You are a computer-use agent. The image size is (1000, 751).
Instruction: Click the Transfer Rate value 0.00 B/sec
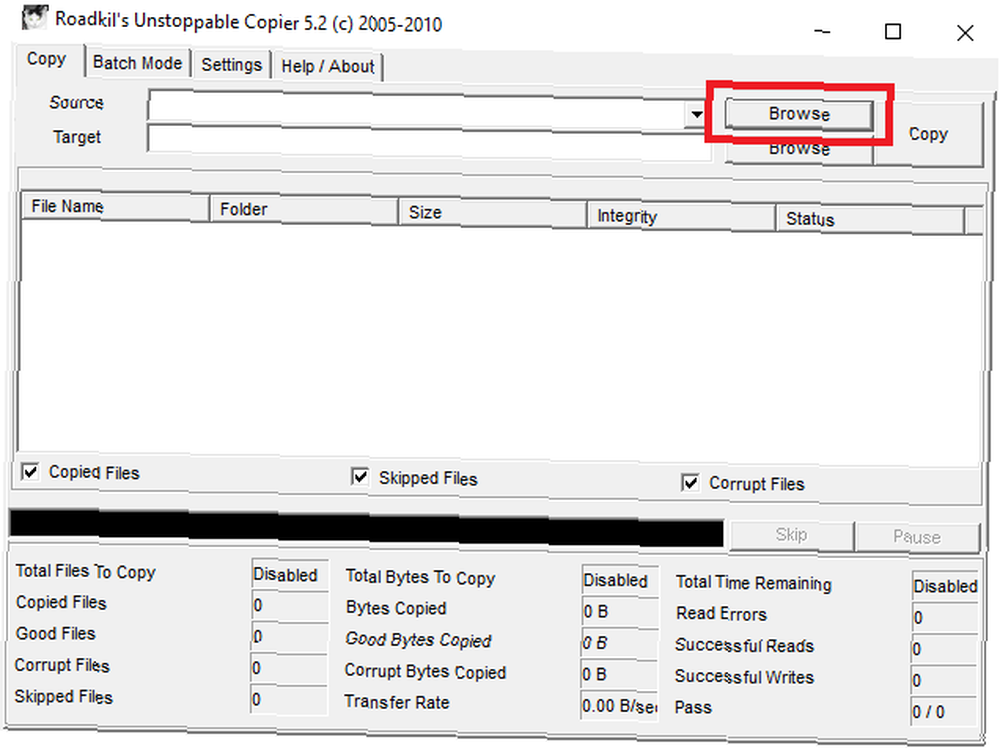(x=619, y=706)
